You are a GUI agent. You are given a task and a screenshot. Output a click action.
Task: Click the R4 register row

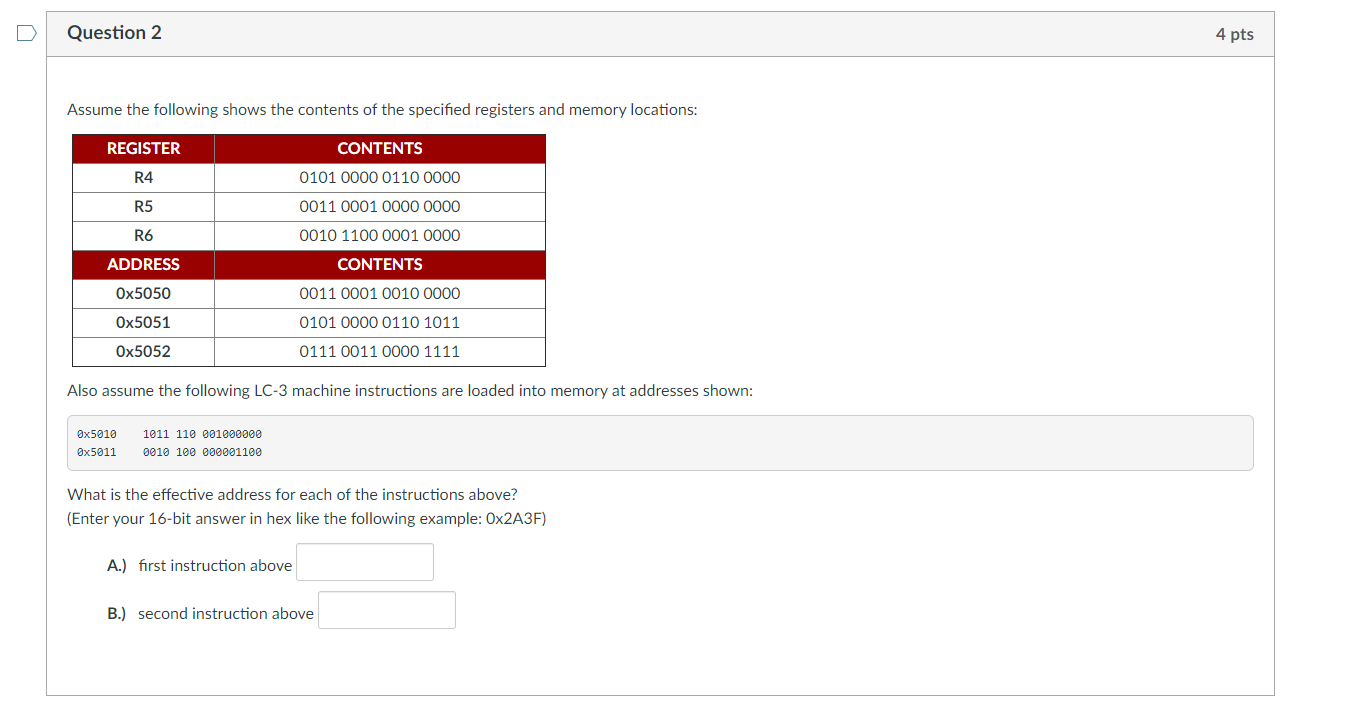143,177
